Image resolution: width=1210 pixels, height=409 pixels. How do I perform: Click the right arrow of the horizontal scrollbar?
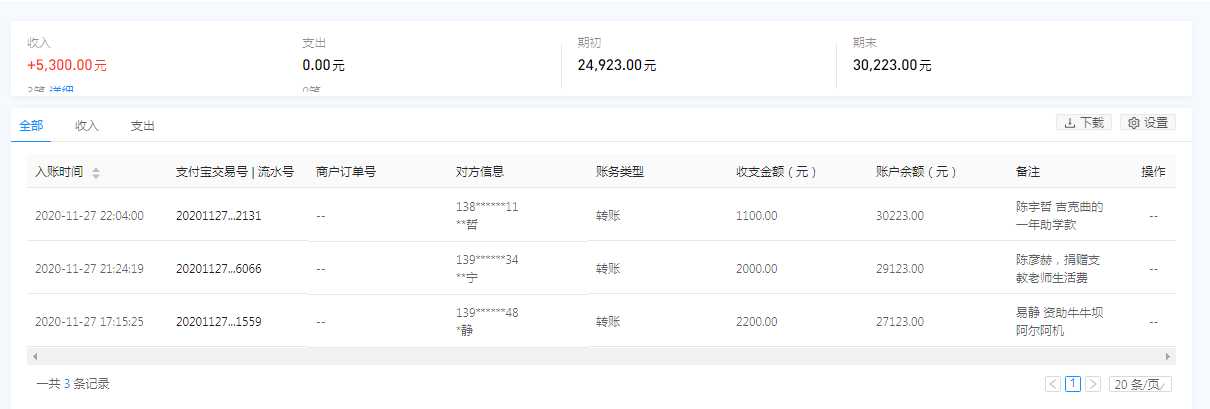(x=1167, y=356)
